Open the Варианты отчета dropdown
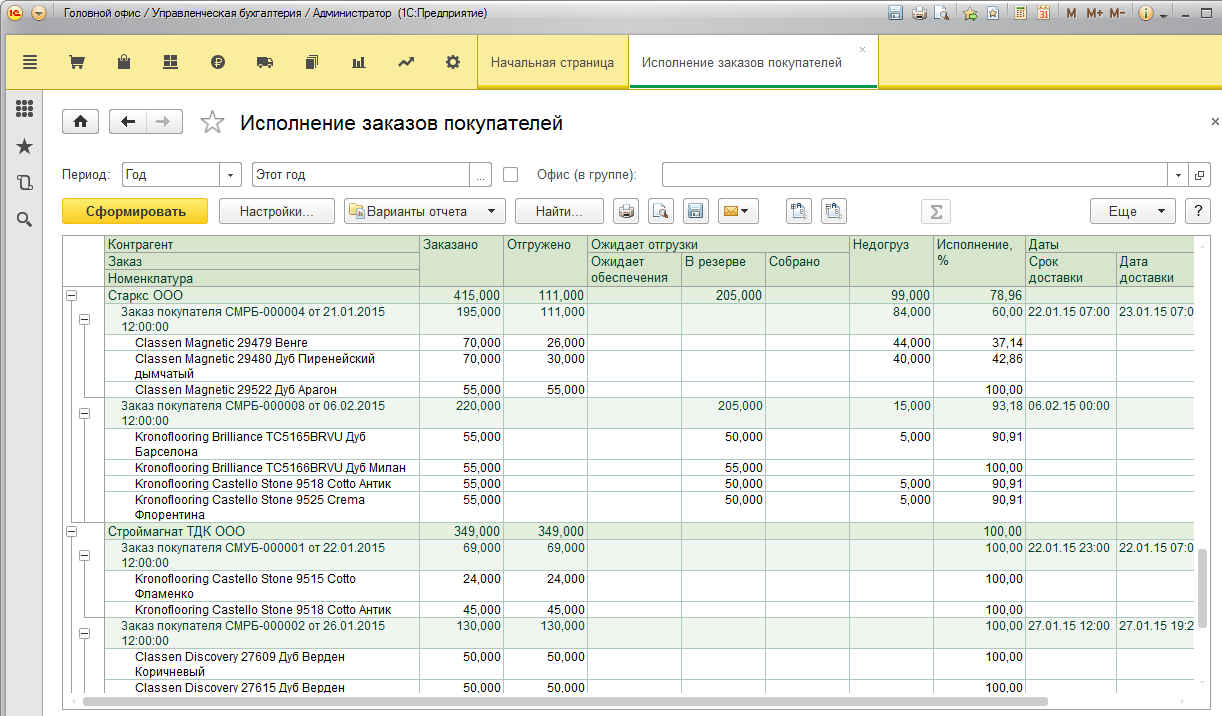The height and width of the screenshot is (716, 1222). pos(425,211)
